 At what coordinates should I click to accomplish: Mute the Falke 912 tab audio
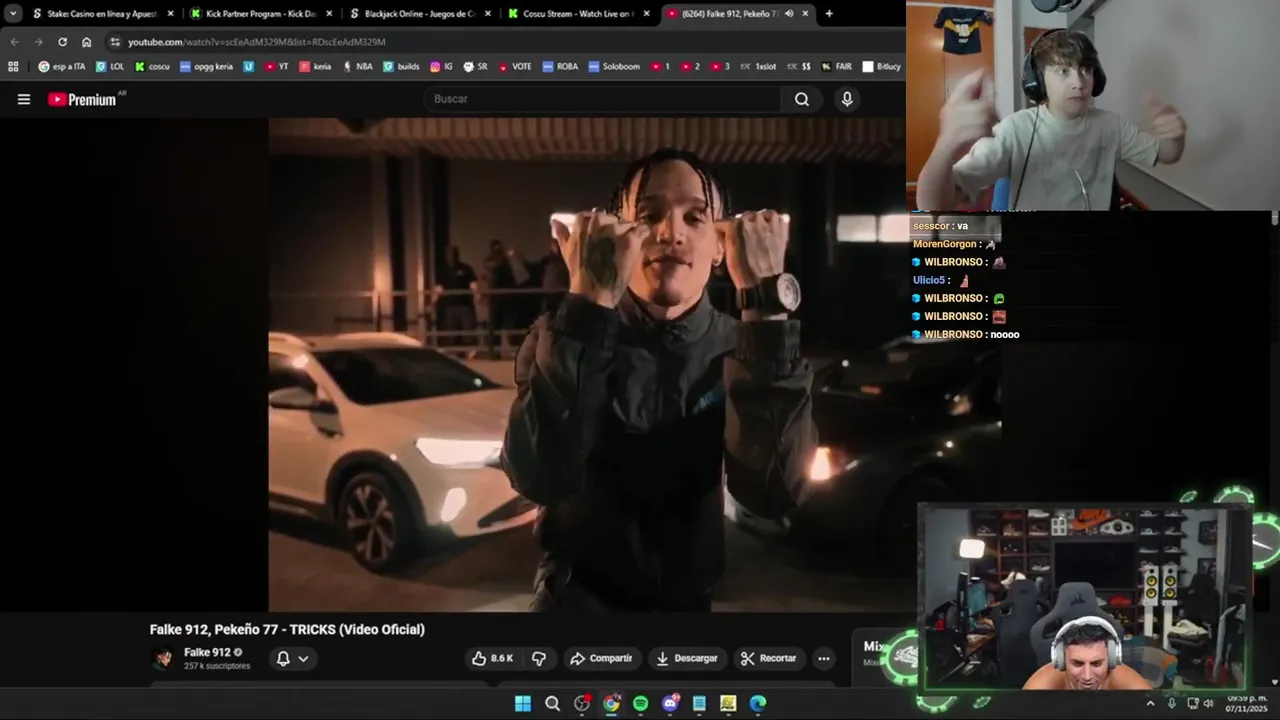789,14
